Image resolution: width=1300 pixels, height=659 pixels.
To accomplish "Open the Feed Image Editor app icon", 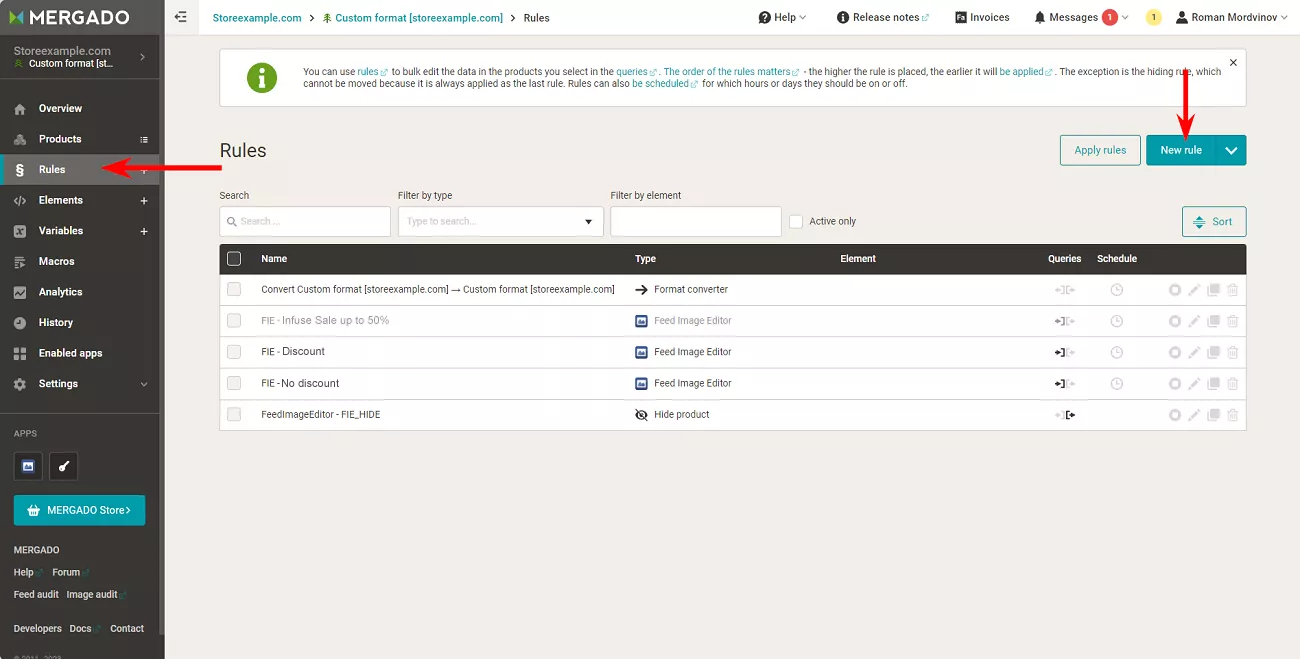I will (x=28, y=466).
